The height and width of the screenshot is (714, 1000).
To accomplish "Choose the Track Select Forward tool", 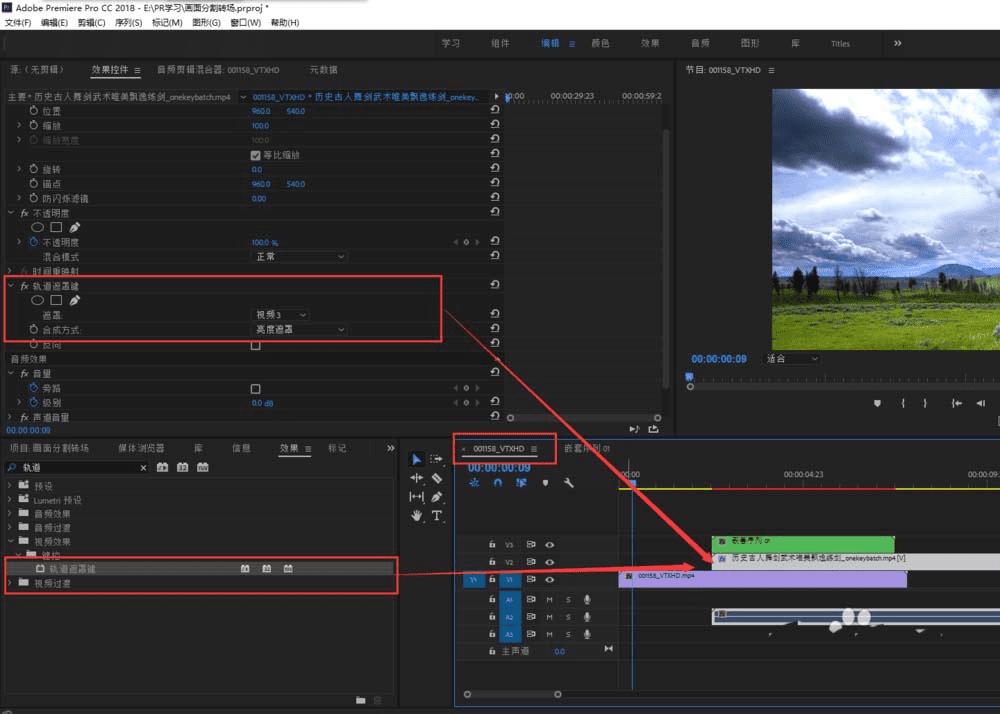I will (x=437, y=459).
